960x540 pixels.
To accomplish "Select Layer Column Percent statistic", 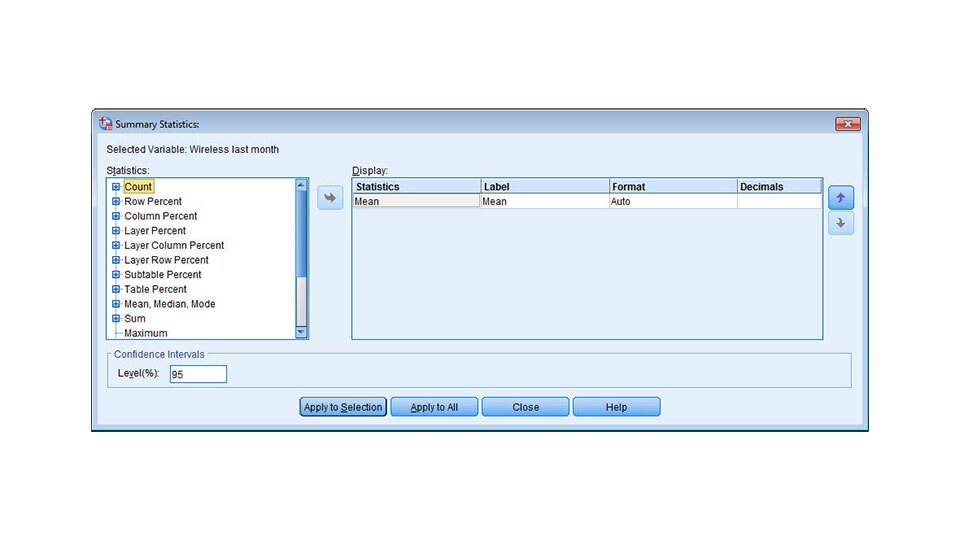I will [174, 246].
